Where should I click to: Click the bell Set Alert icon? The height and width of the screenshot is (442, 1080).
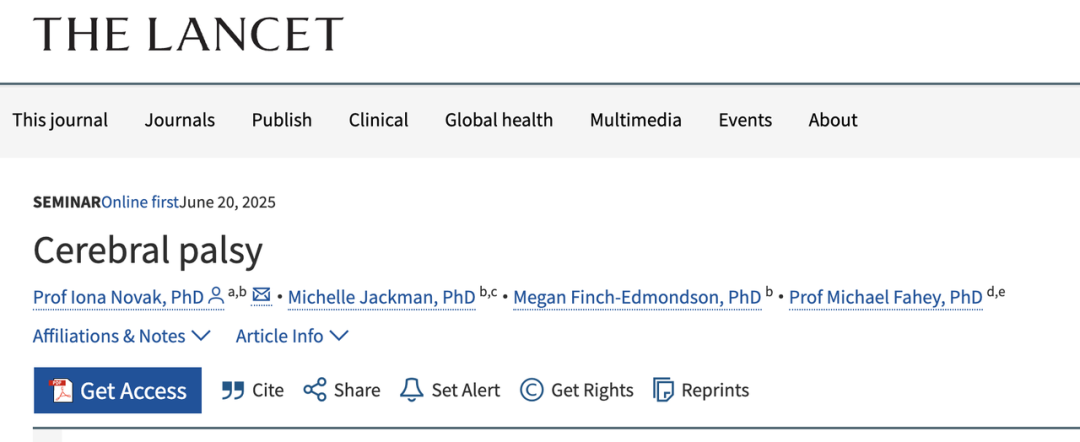pos(412,390)
